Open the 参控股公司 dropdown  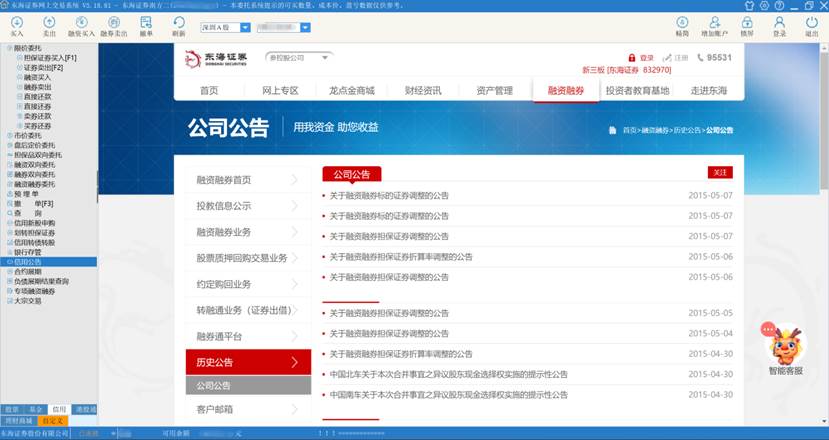[299, 58]
